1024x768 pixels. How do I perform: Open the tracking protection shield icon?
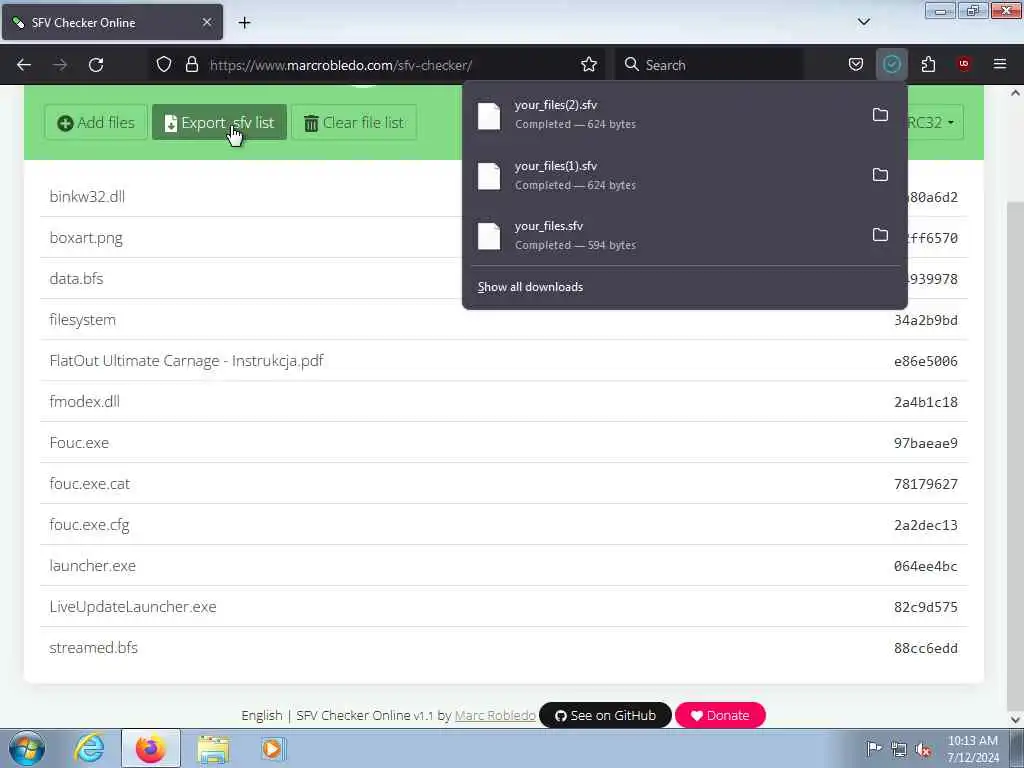(164, 65)
